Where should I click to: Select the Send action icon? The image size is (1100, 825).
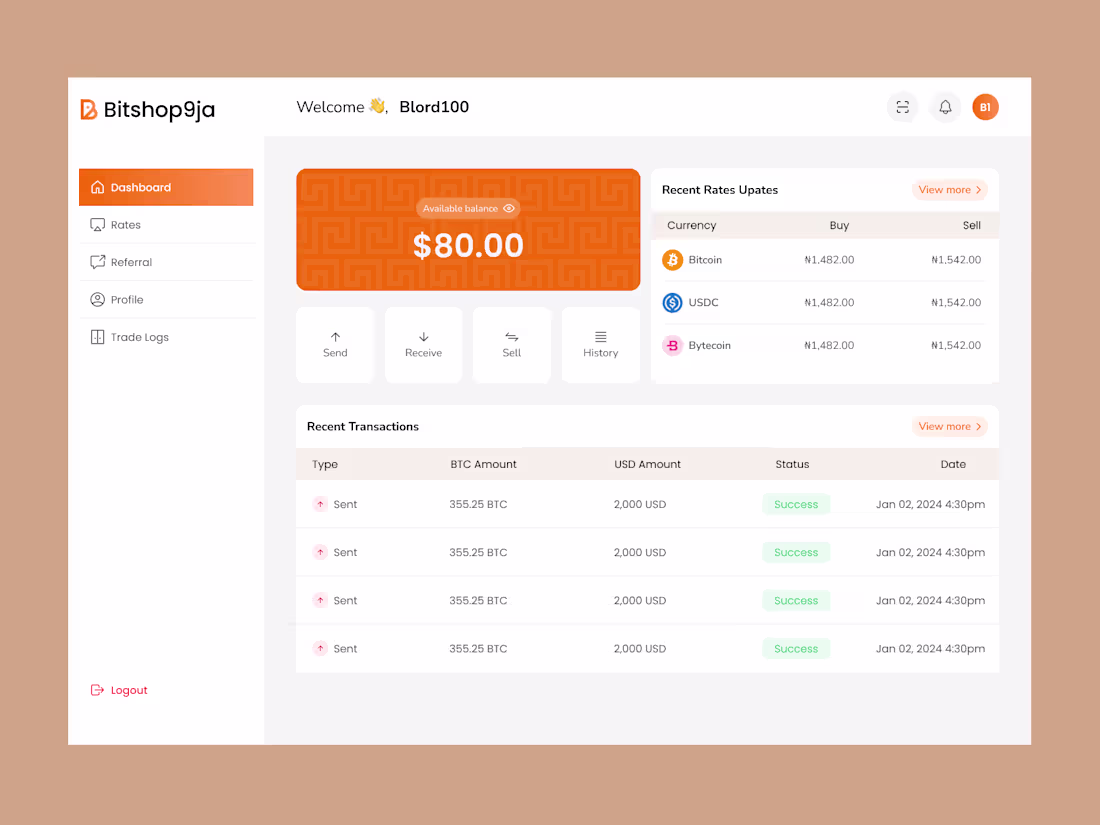[335, 338]
